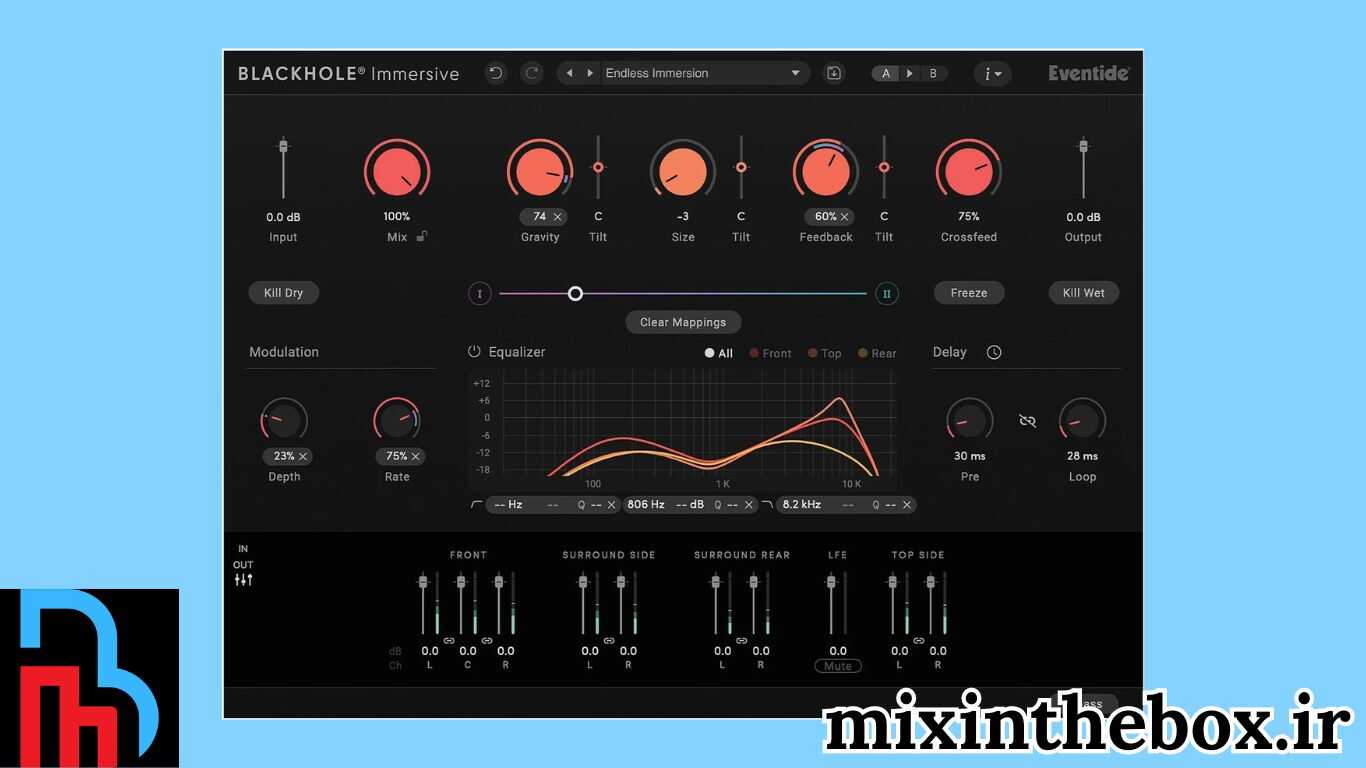Click the redo arrow icon
This screenshot has height=768, width=1366.
pyautogui.click(x=532, y=73)
